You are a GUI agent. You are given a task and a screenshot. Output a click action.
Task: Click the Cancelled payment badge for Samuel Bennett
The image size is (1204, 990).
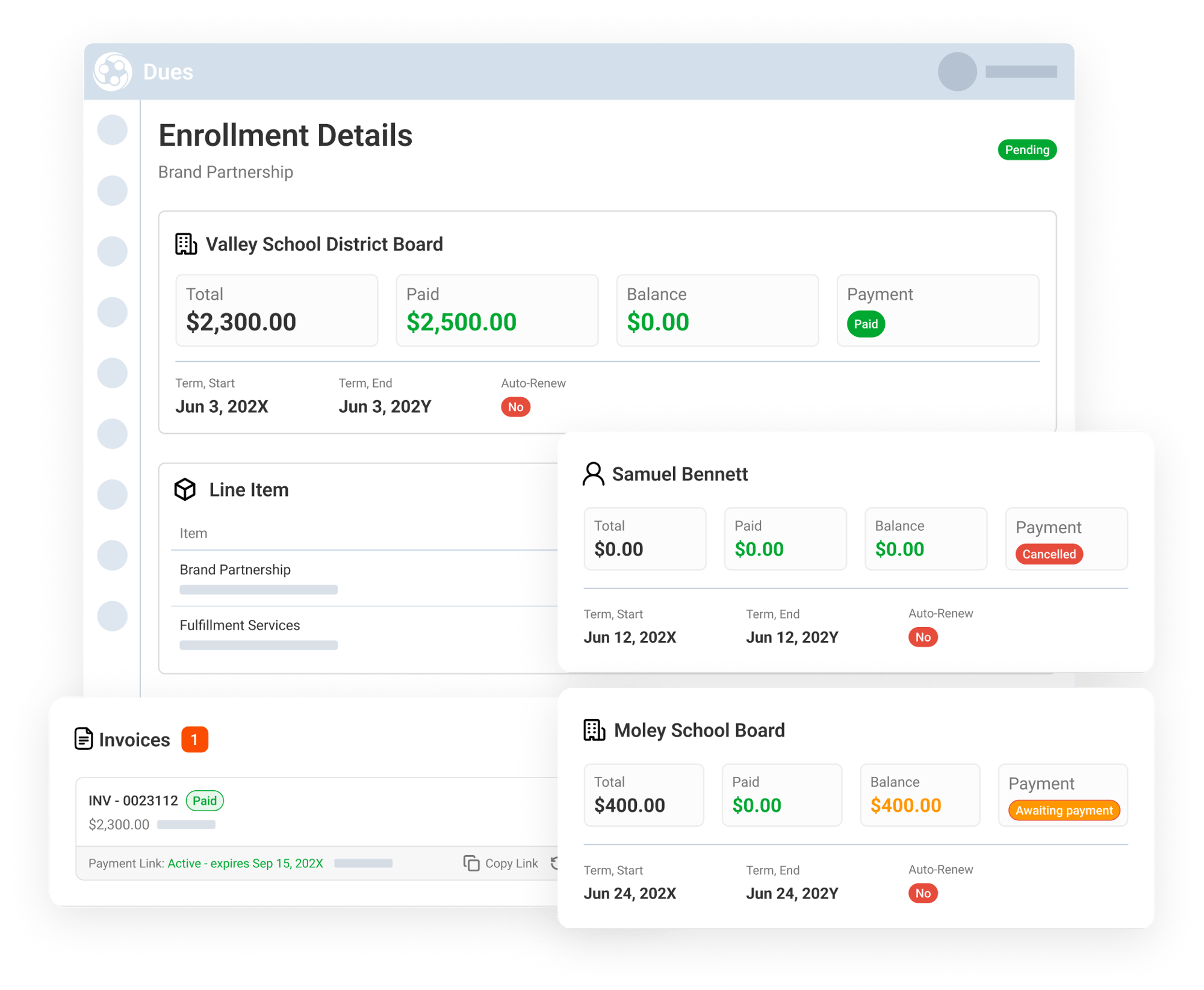pos(1049,554)
